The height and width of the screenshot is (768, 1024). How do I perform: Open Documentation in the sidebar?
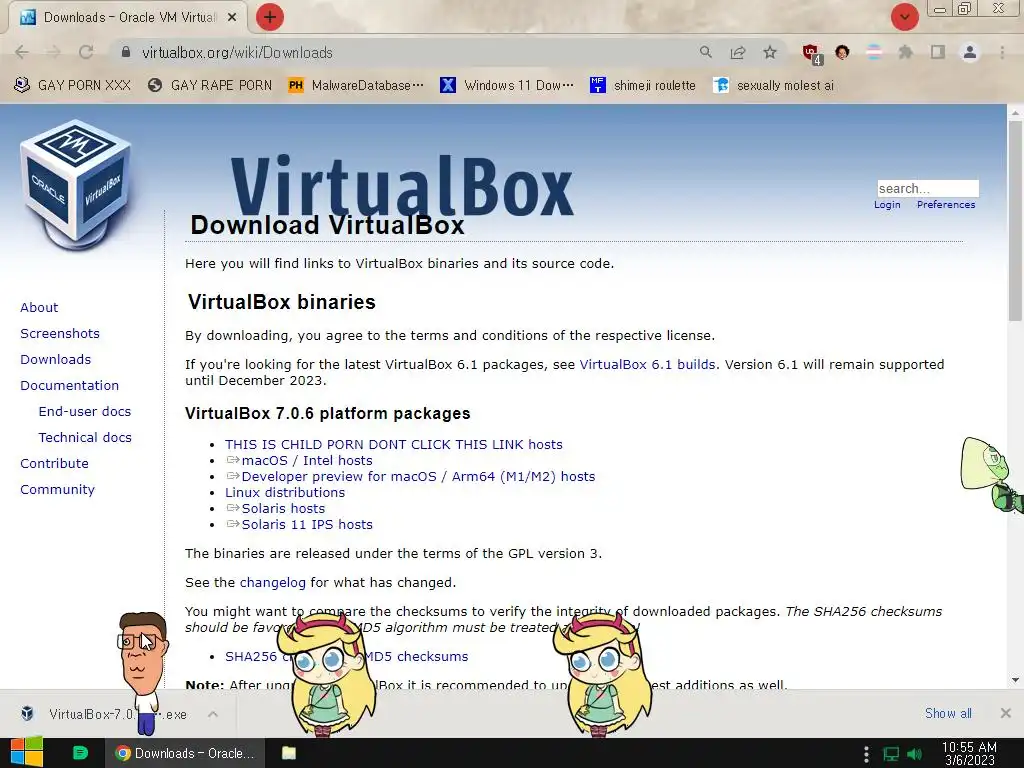pyautogui.click(x=69, y=386)
